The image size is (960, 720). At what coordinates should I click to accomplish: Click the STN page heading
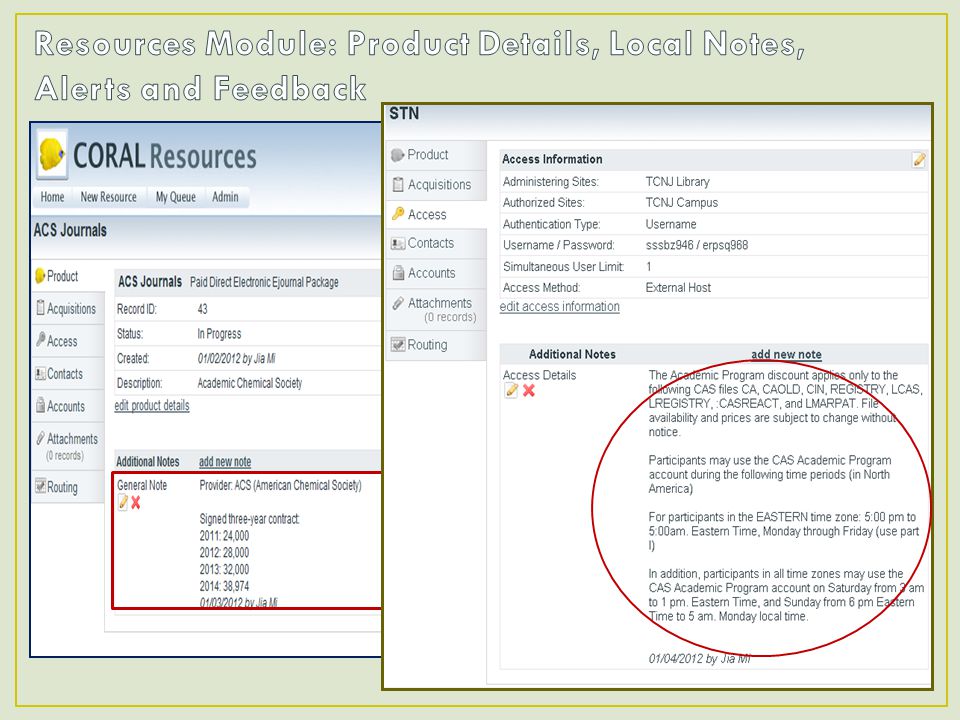pos(404,113)
